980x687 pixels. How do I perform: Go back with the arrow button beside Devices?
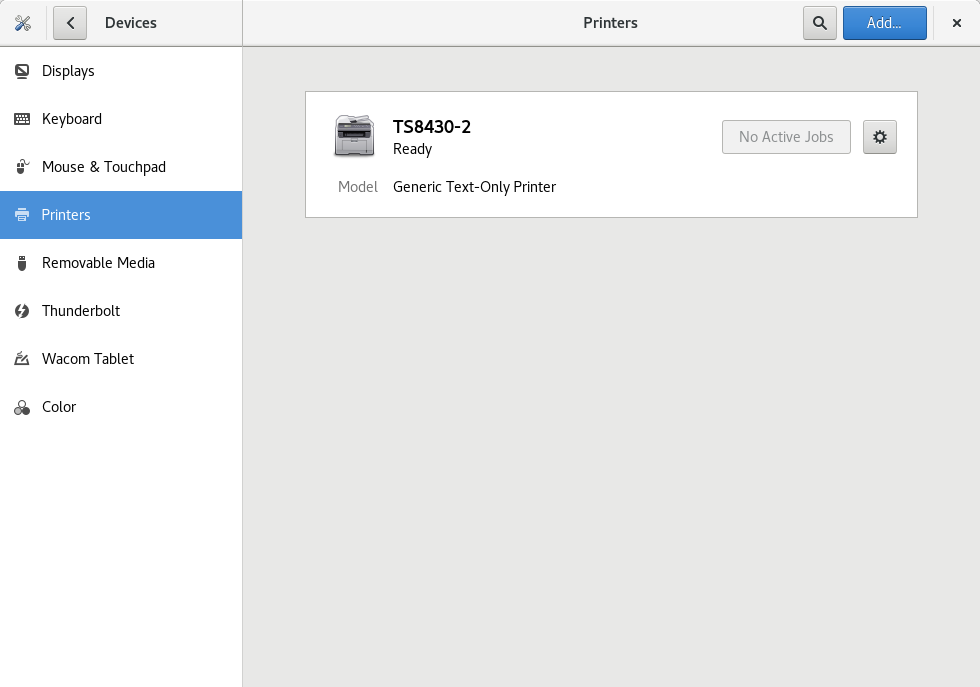coord(70,23)
